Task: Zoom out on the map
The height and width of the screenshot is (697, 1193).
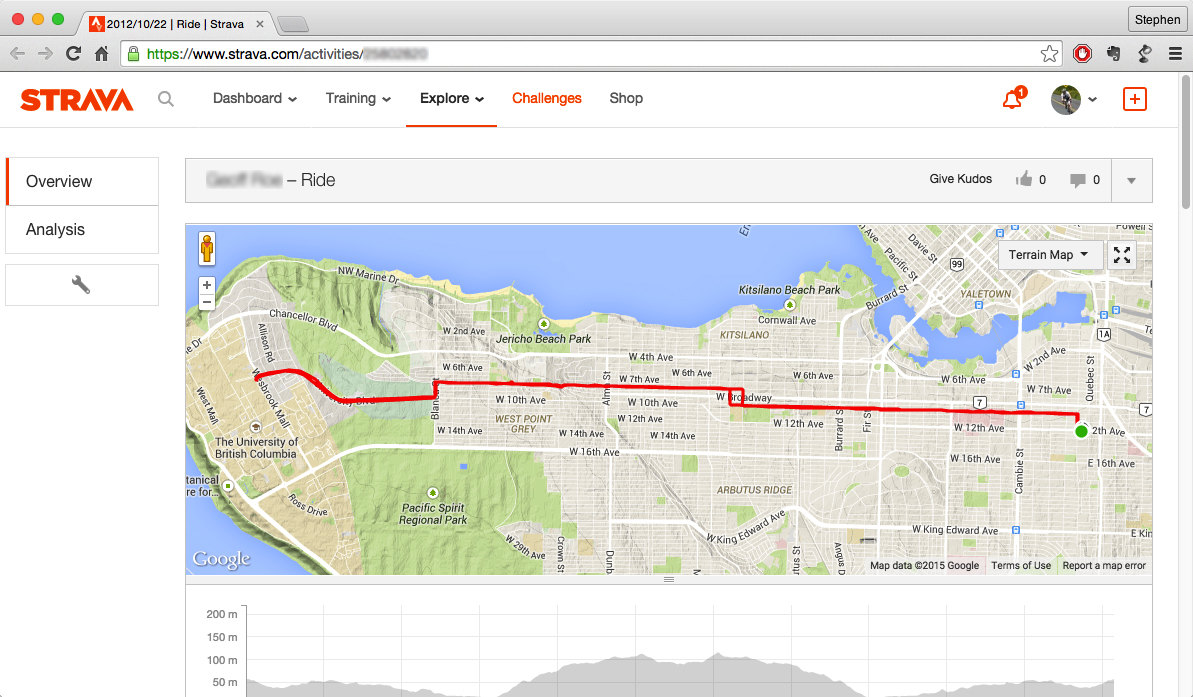Action: tap(207, 301)
